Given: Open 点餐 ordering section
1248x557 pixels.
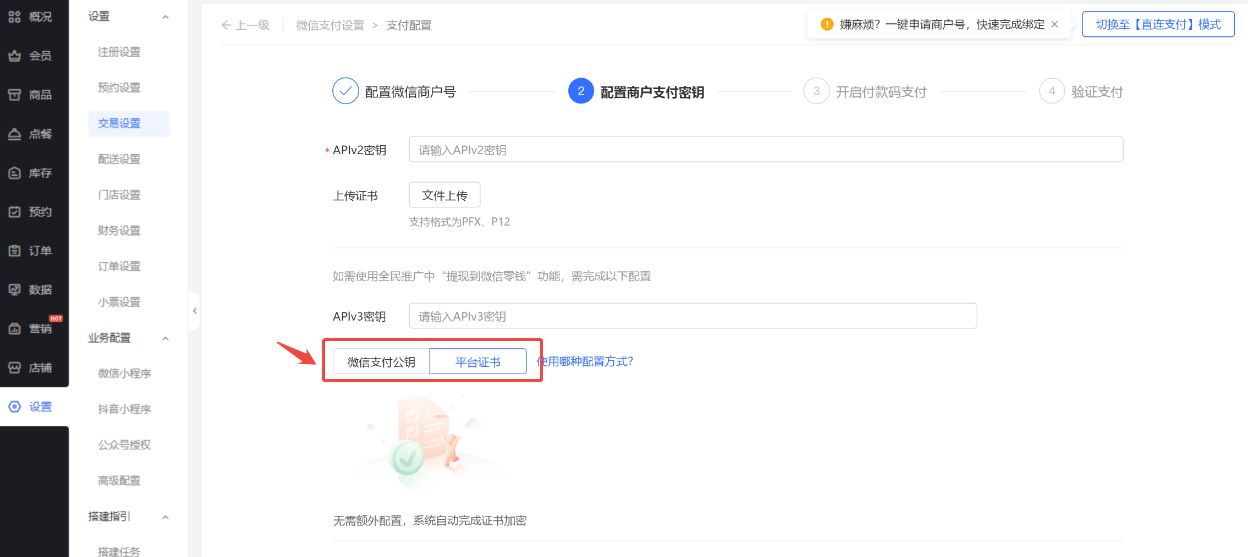Looking at the screenshot, I should (30, 133).
